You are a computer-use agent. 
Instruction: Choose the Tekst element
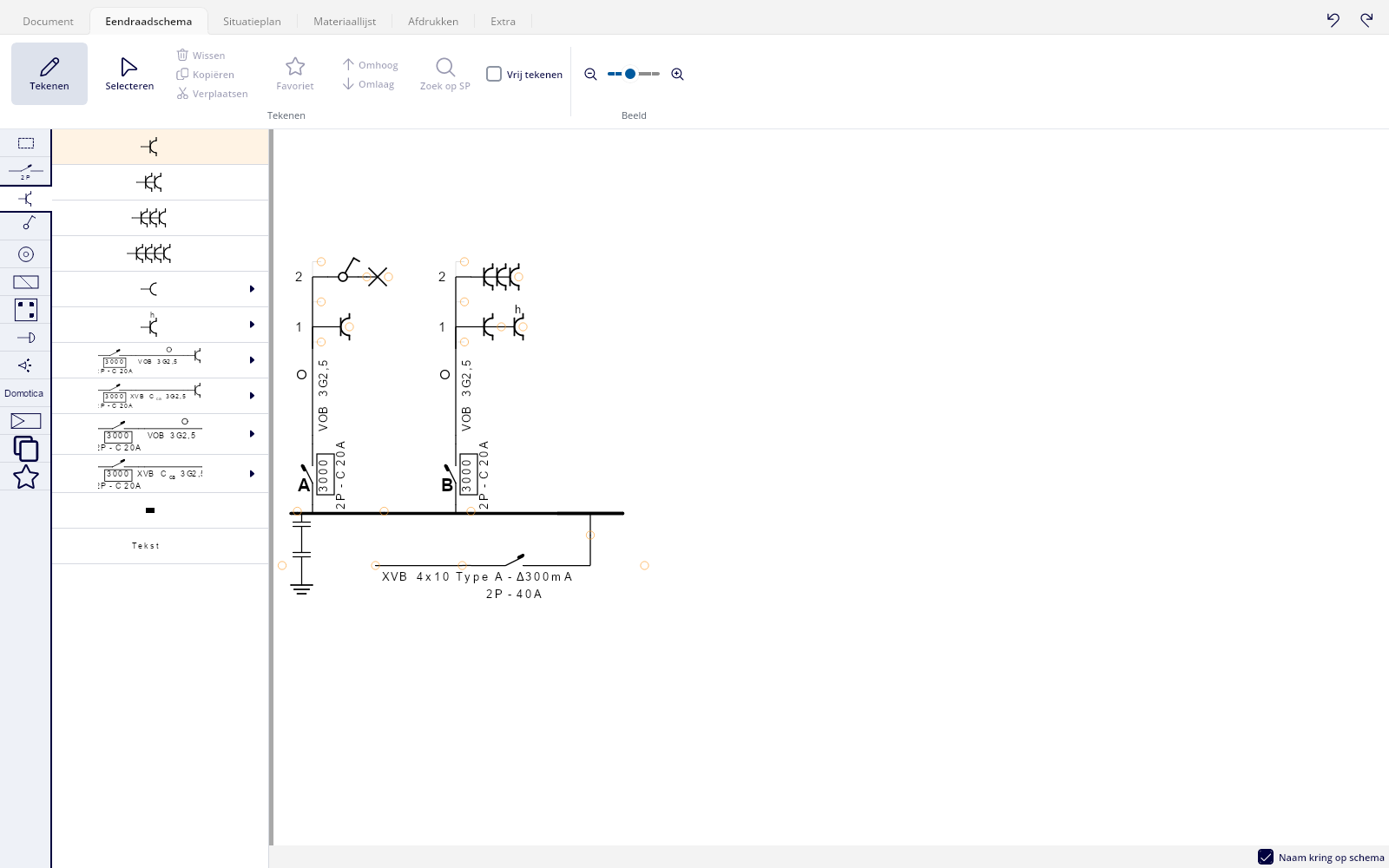pos(161,546)
